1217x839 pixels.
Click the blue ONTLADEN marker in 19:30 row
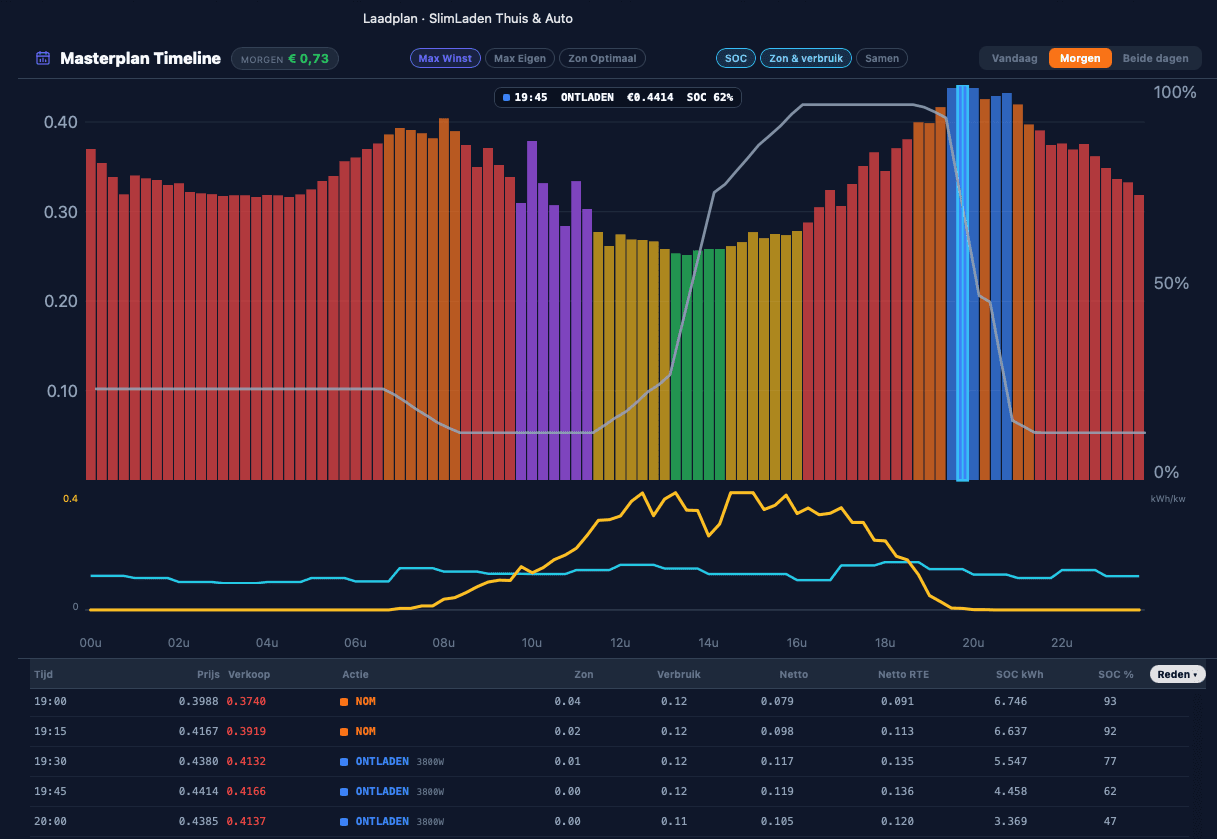[344, 762]
